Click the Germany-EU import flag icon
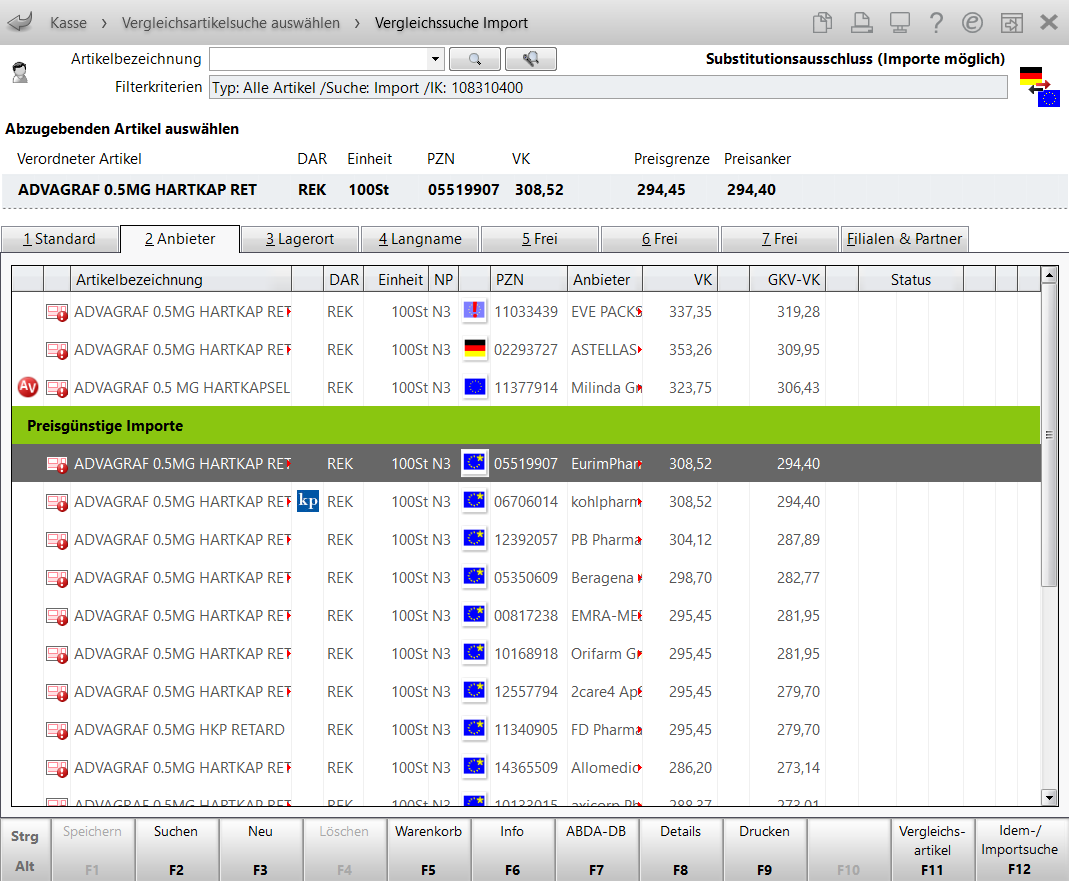Screen dimensions: 1069x881 [1040, 87]
